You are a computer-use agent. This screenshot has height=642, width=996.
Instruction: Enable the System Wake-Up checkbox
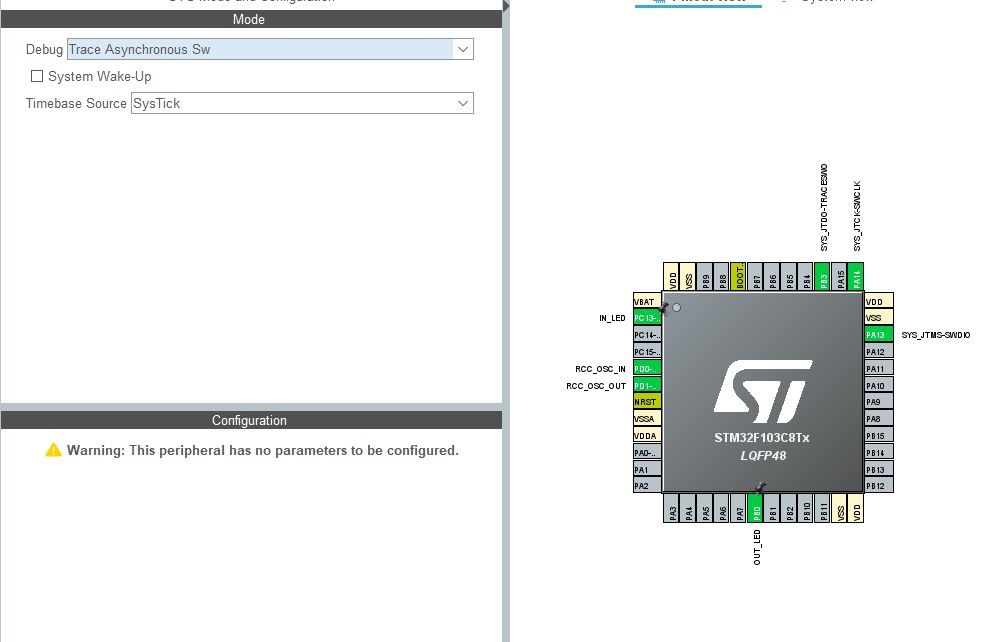tap(37, 76)
